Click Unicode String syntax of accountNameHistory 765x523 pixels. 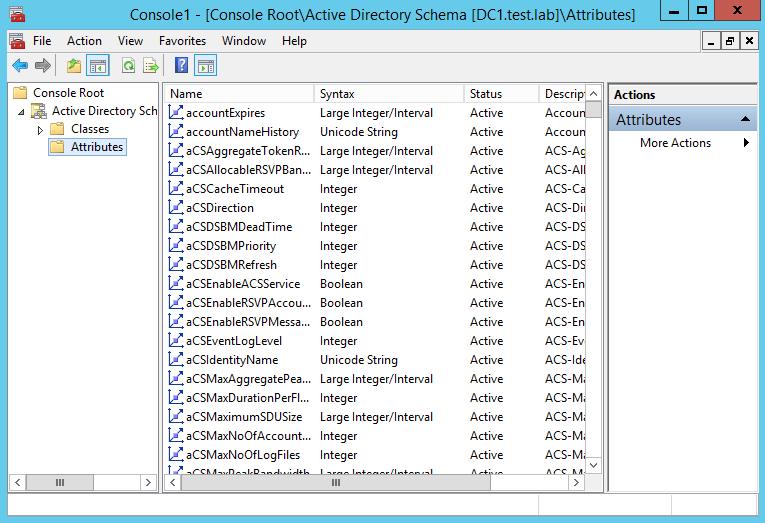359,132
